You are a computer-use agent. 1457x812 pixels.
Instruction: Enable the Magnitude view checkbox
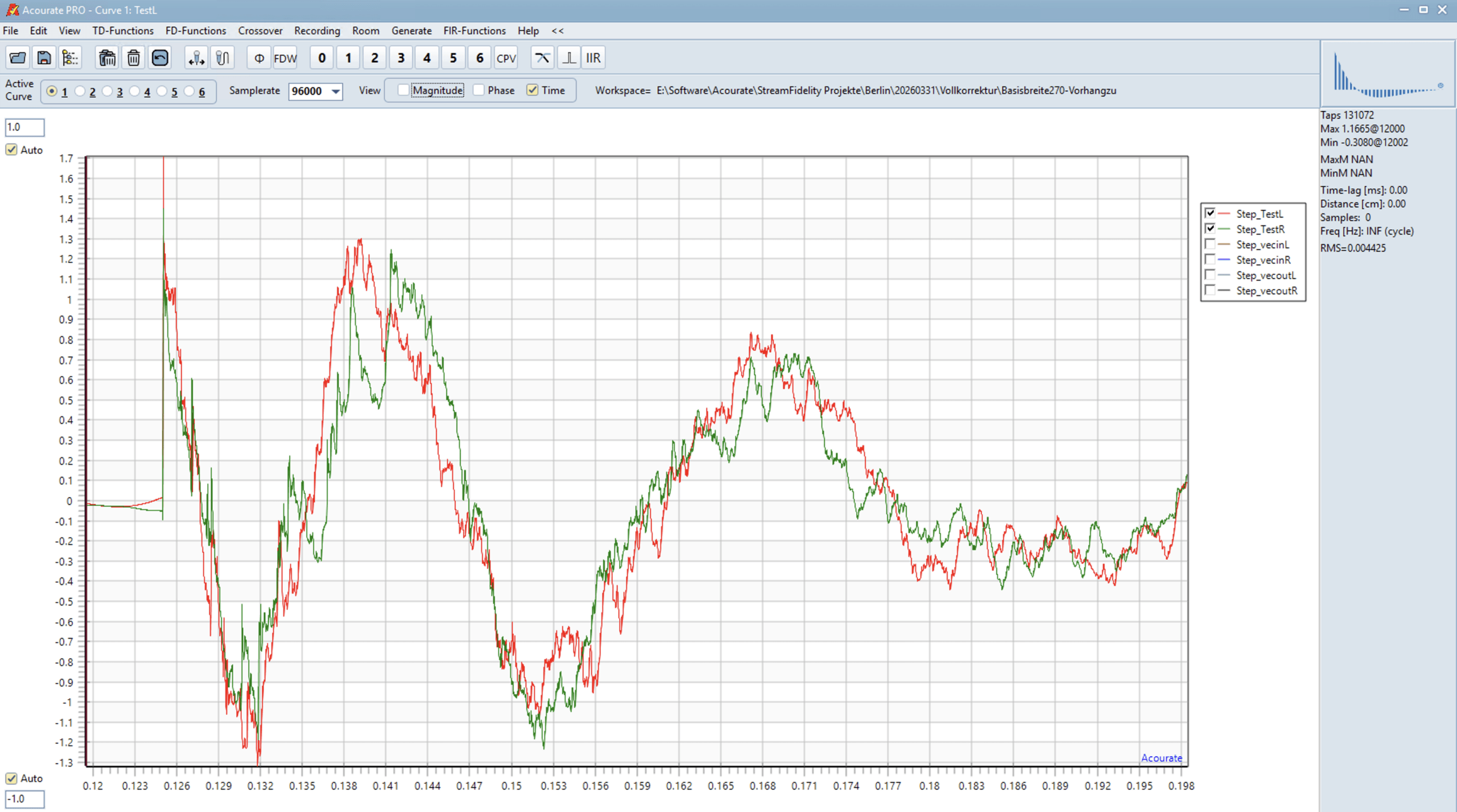(404, 90)
